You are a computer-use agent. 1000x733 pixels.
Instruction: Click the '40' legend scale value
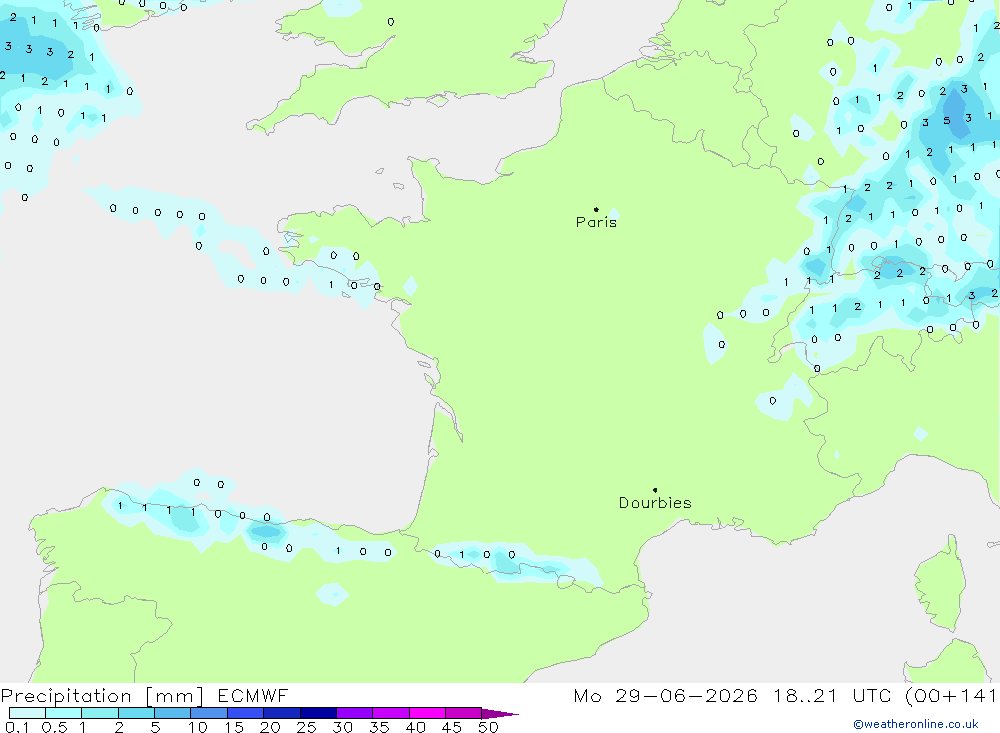pos(415,727)
